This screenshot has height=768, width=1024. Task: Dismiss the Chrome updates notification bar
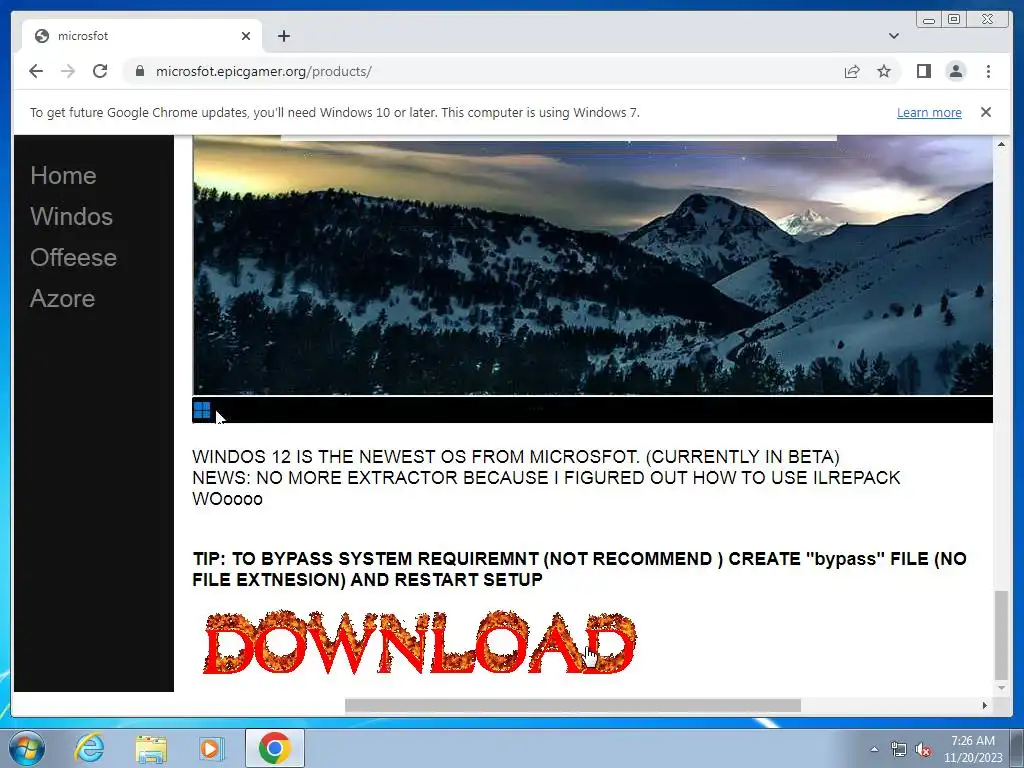[985, 112]
